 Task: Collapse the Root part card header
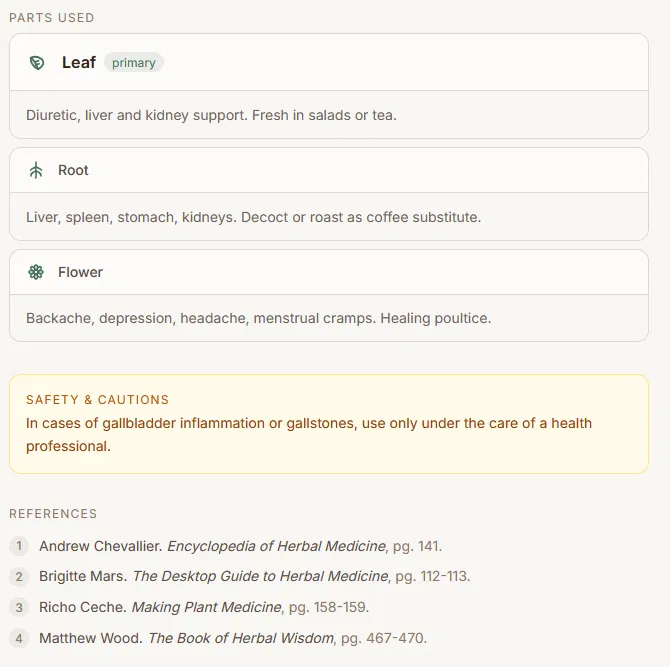[329, 170]
